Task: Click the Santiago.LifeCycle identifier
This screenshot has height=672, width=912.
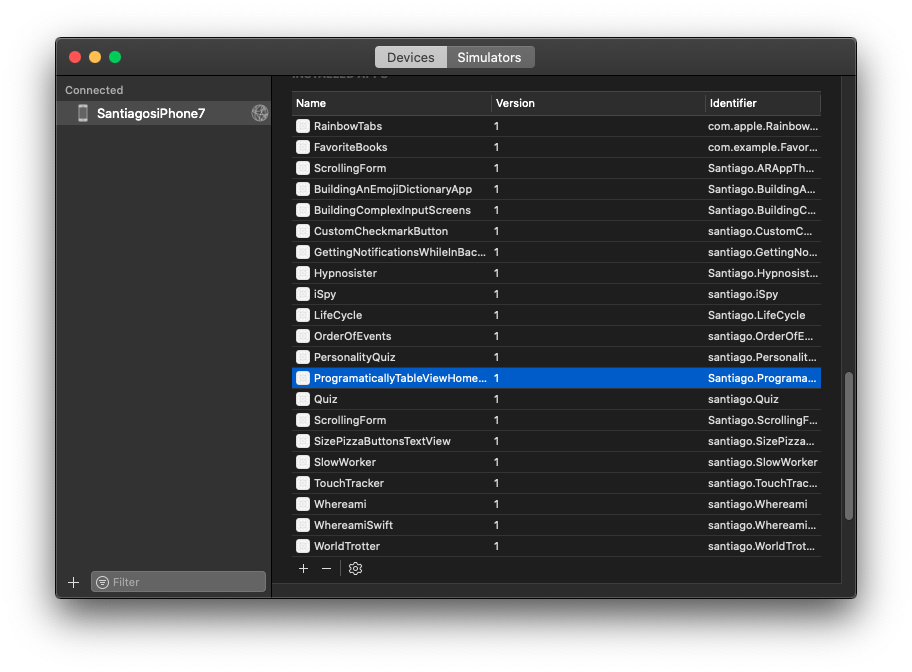Action: 756,315
